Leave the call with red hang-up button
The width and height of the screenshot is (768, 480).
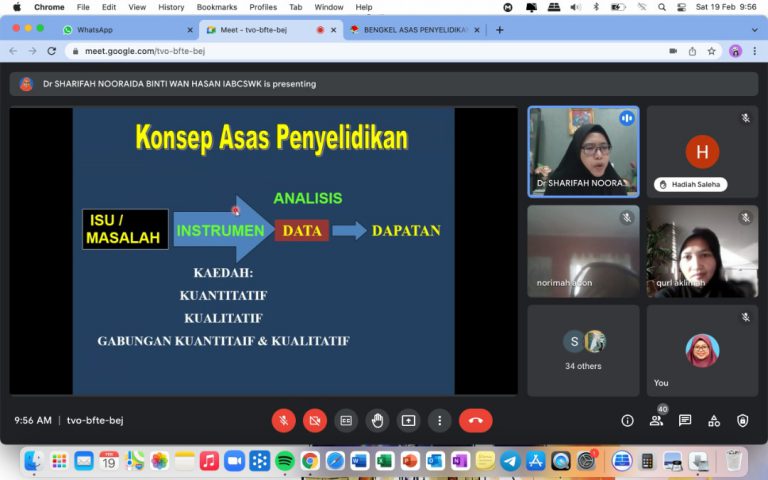(x=475, y=421)
